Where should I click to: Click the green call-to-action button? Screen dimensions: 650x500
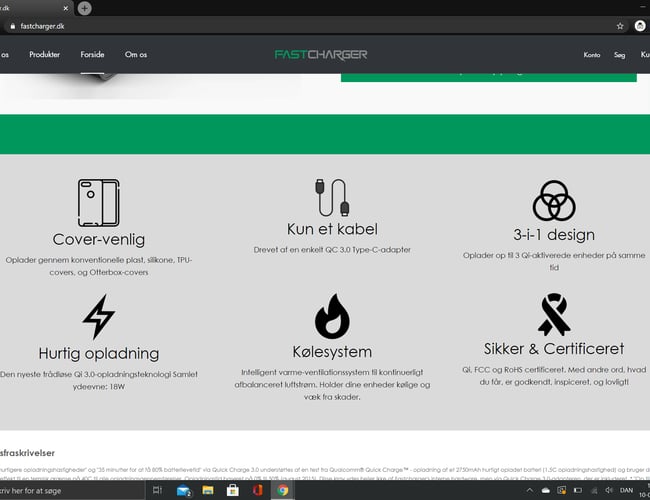[x=489, y=77]
